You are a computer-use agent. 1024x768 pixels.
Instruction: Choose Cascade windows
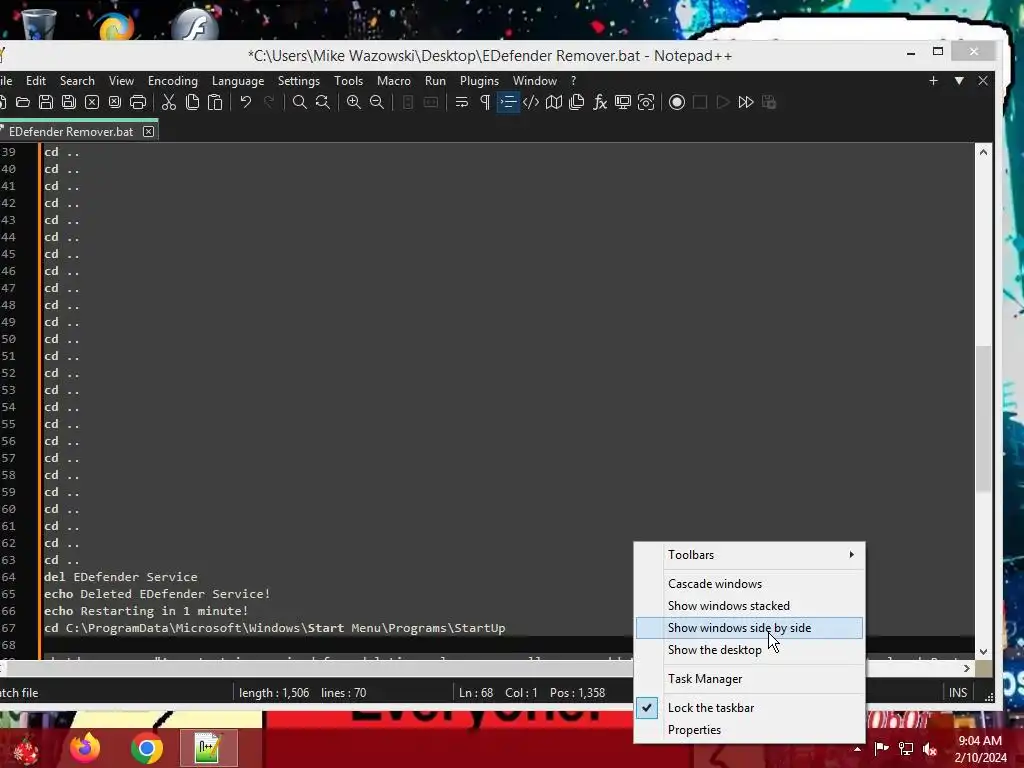pyautogui.click(x=749, y=584)
